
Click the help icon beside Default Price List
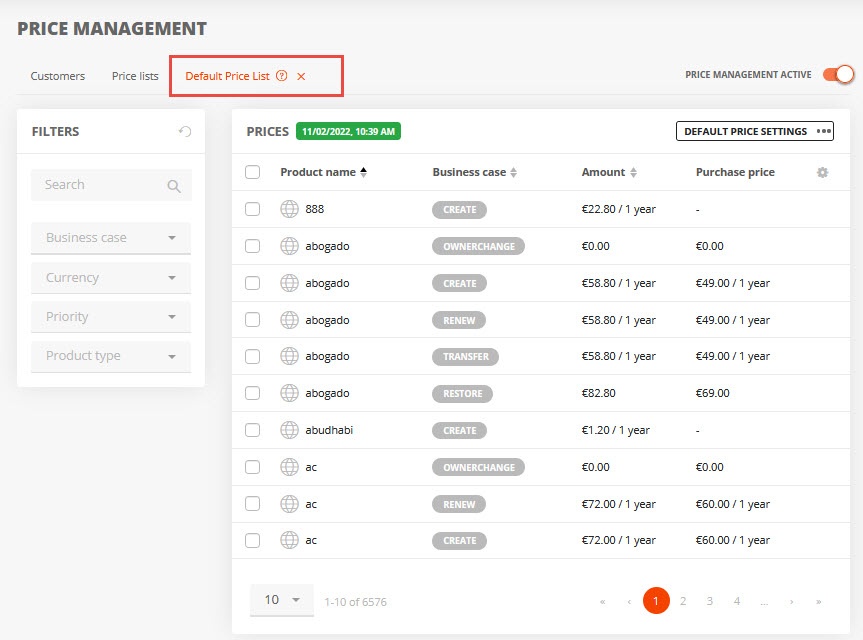281,76
